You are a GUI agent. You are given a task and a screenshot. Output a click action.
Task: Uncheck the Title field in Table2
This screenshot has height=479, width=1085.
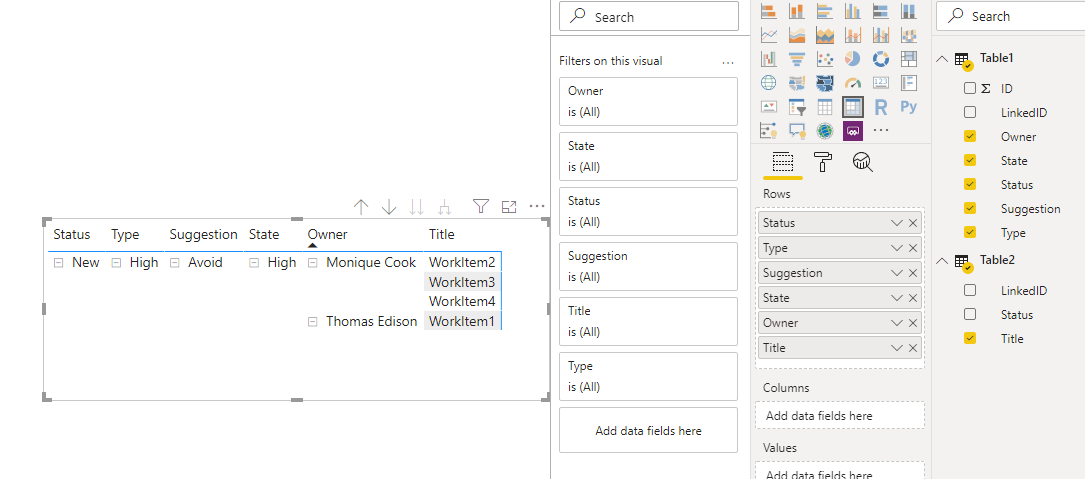(970, 338)
